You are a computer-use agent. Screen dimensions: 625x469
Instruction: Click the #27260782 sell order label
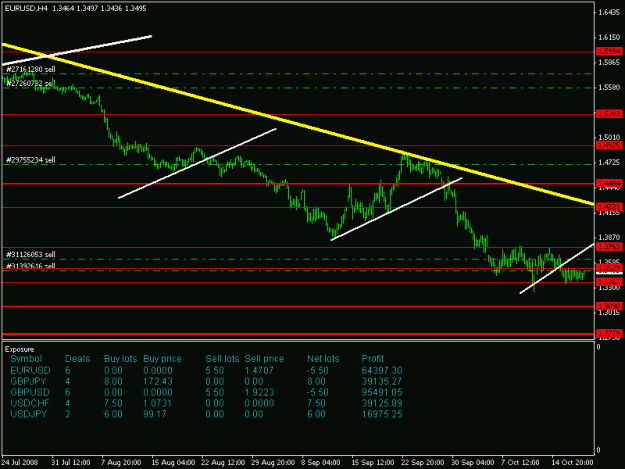coord(31,83)
